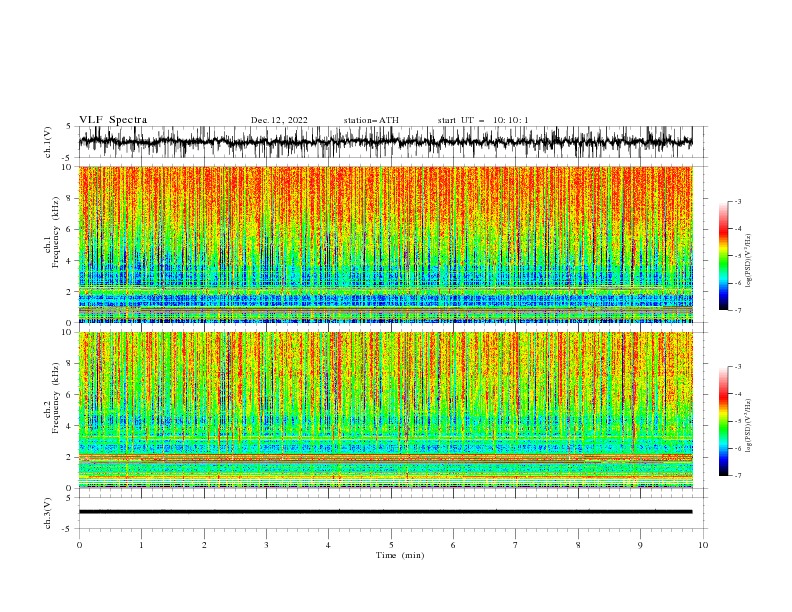This screenshot has height=612, width=792.
Task: Click the ch.3 flat voltage trace
Action: pyautogui.click(x=385, y=512)
